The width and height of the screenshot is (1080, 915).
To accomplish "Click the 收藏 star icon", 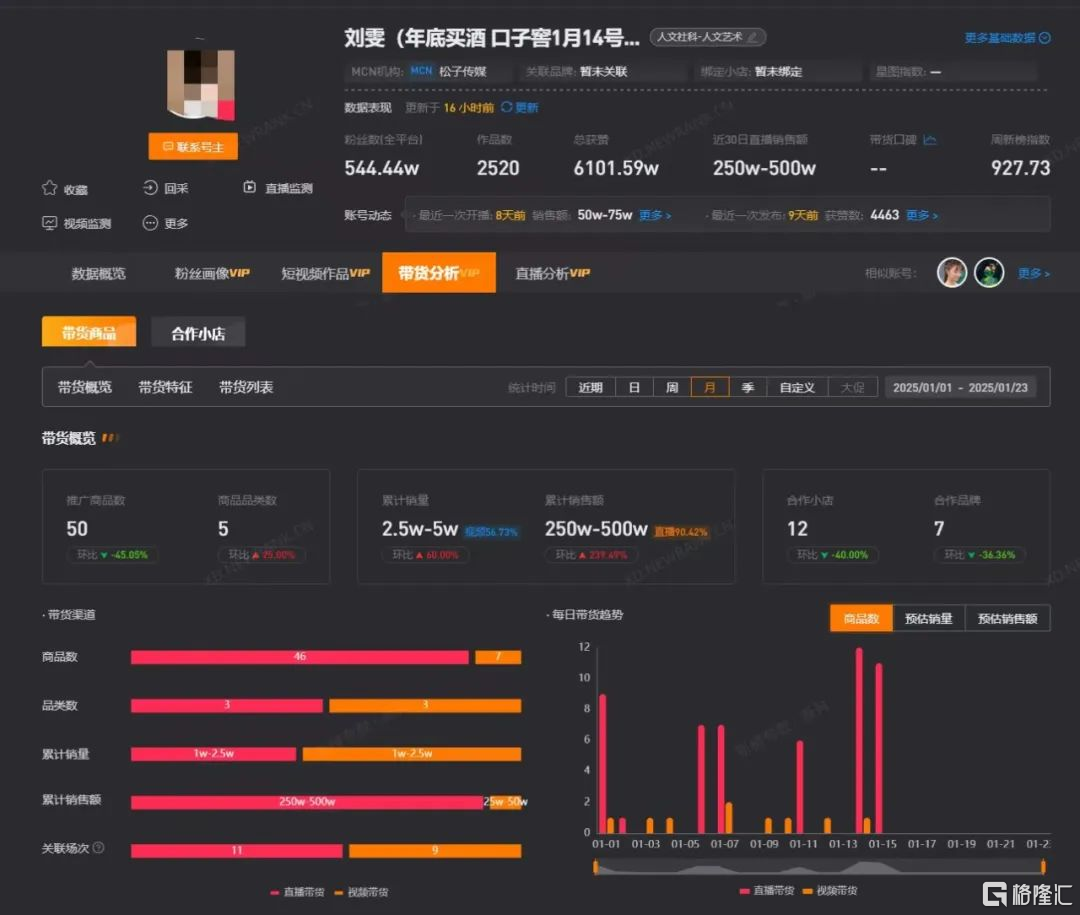I will click(49, 188).
